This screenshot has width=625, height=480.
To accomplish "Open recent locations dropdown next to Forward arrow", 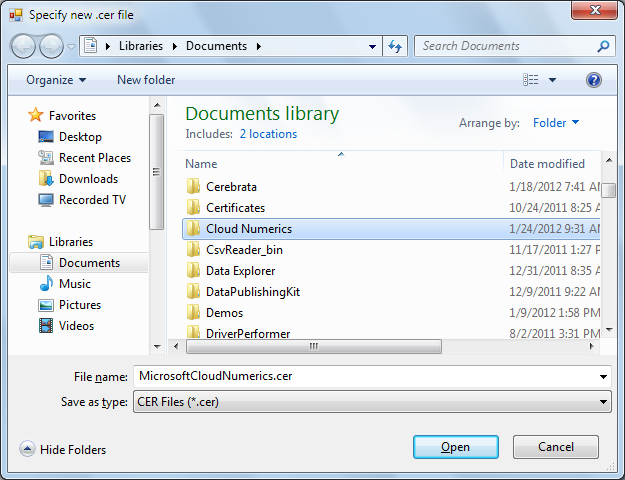I will pos(71,47).
